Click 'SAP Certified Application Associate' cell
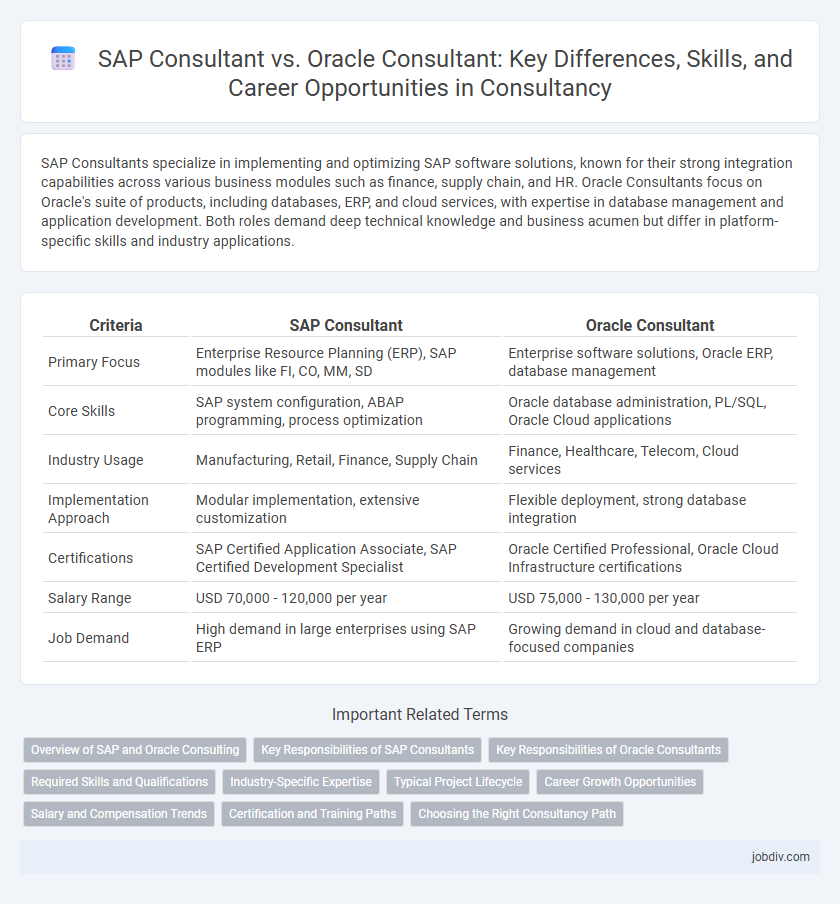 pos(346,558)
